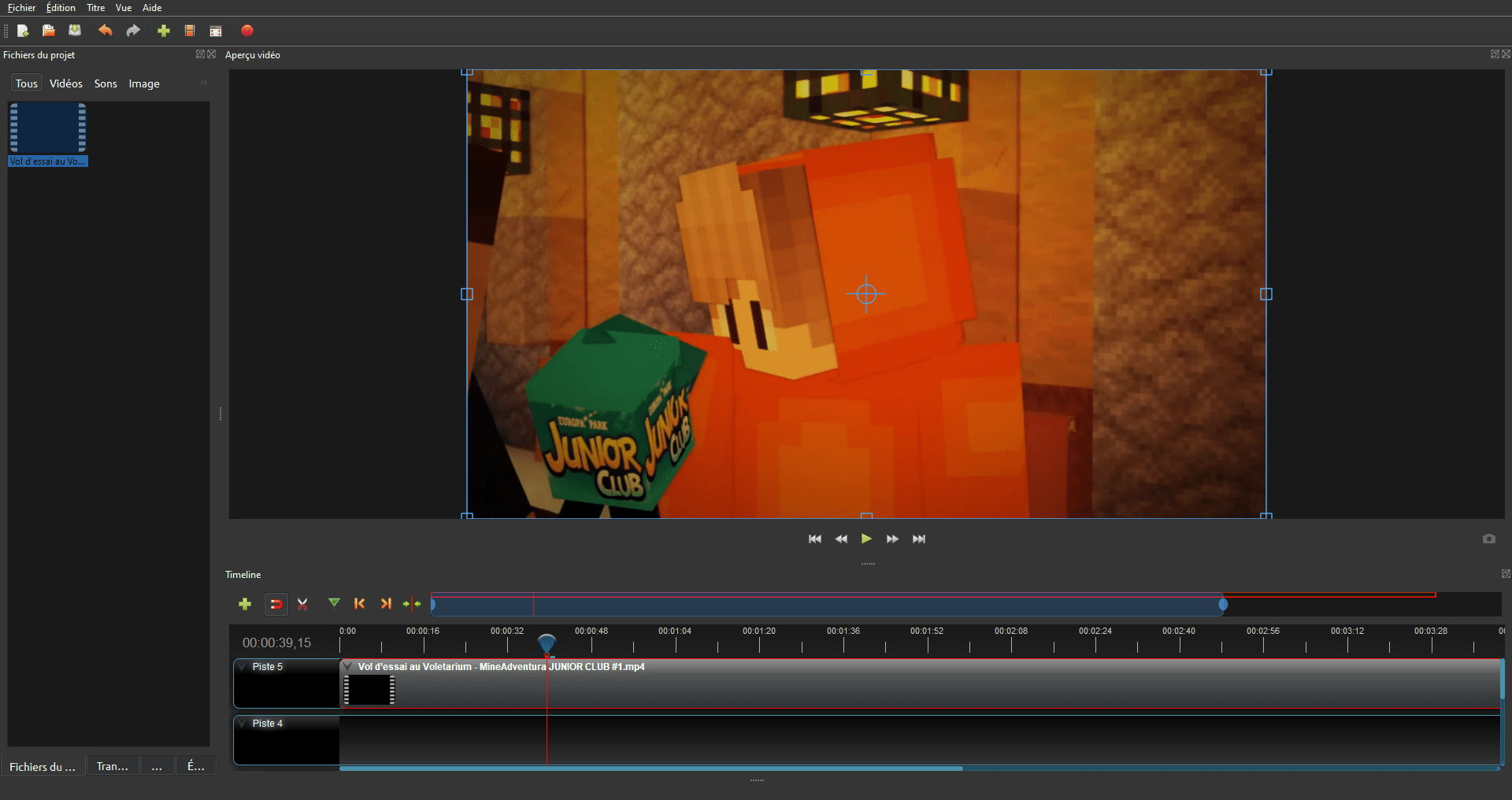Show all files with the Tous filter
Viewport: 1512px width, 800px height.
27,83
